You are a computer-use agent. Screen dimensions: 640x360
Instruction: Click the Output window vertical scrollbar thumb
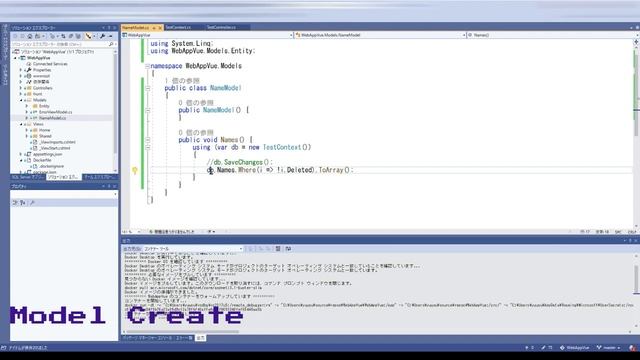click(636, 280)
